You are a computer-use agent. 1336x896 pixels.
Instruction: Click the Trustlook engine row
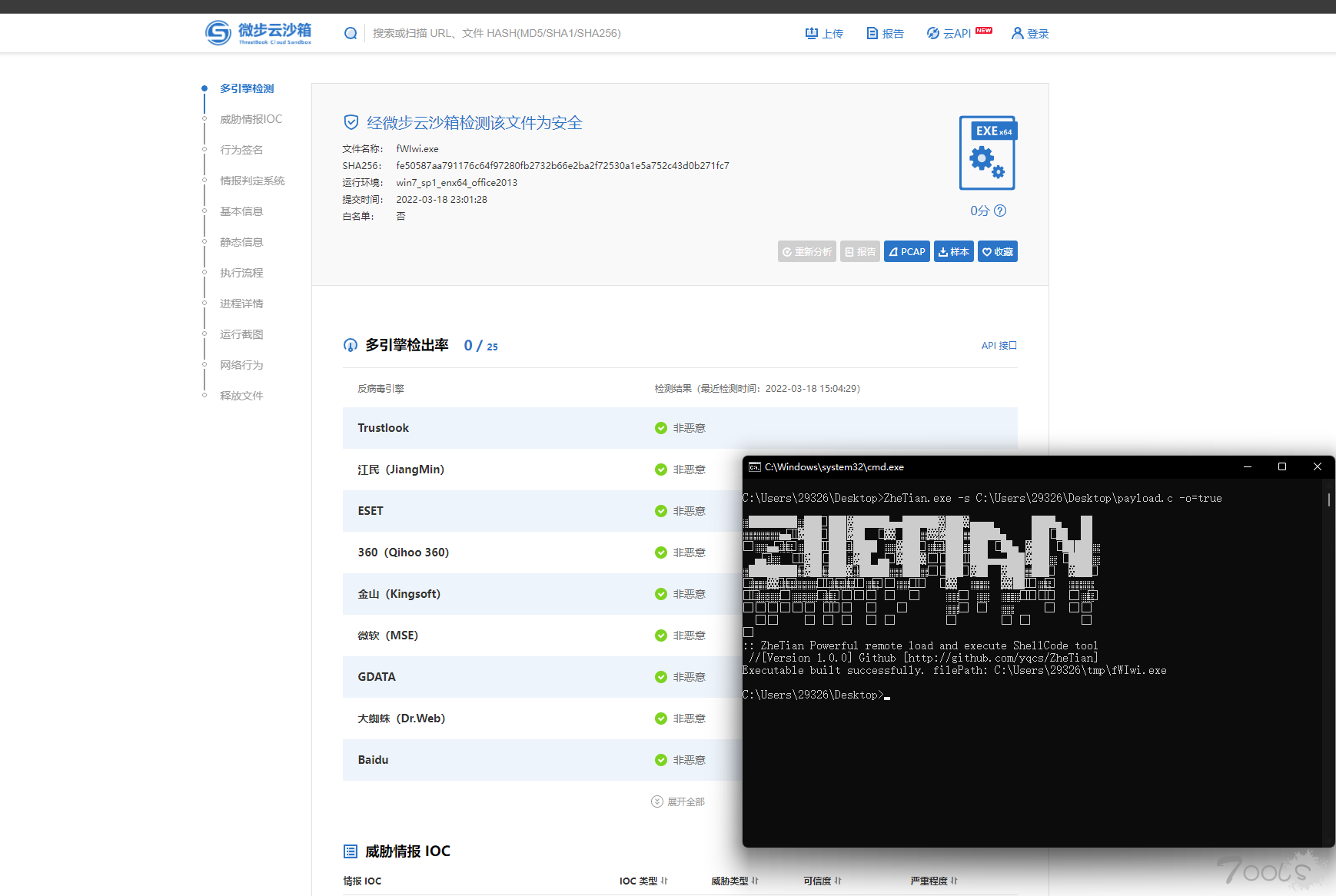click(680, 428)
